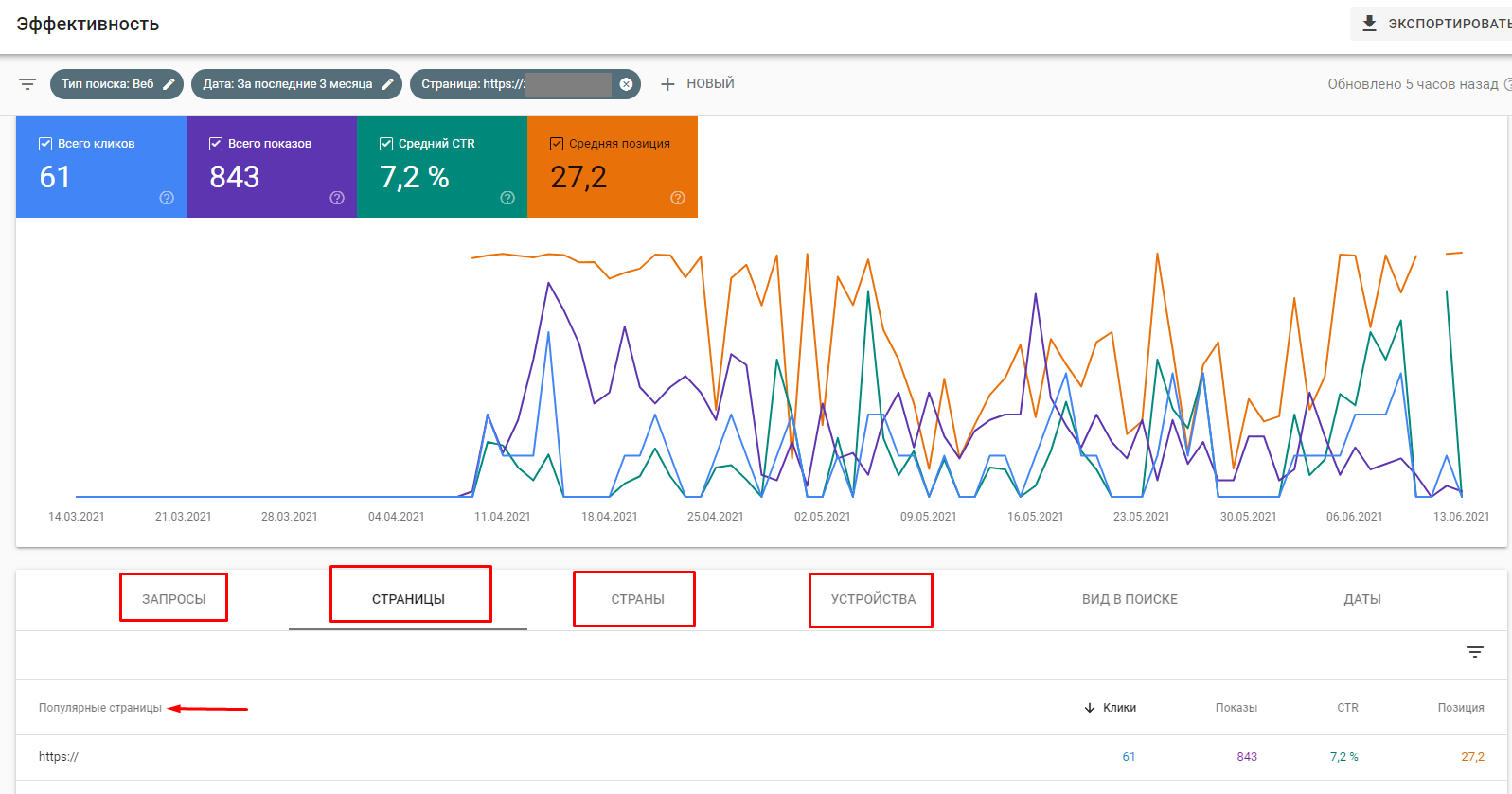The image size is (1512, 794).
Task: Toggle the Всего показов checkbox
Action: 216,144
